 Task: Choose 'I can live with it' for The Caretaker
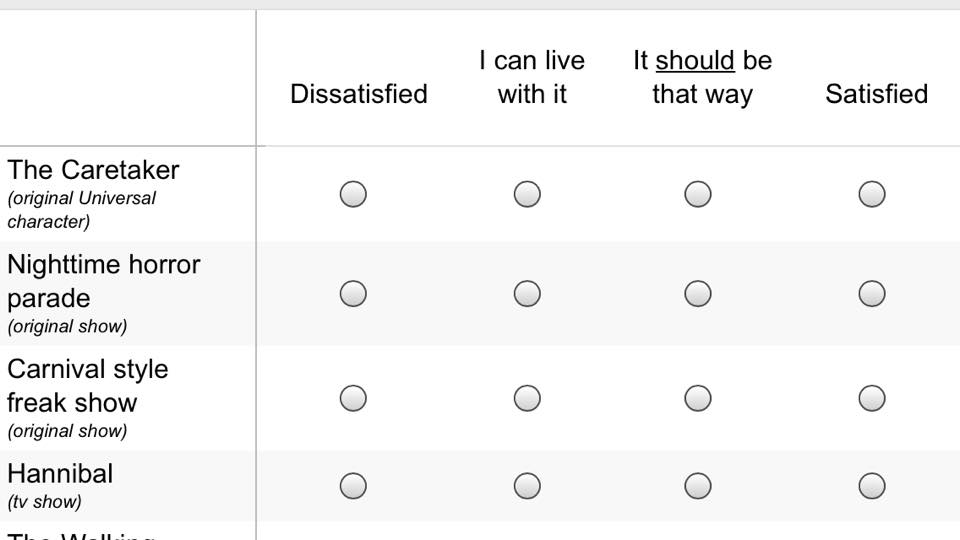(527, 194)
